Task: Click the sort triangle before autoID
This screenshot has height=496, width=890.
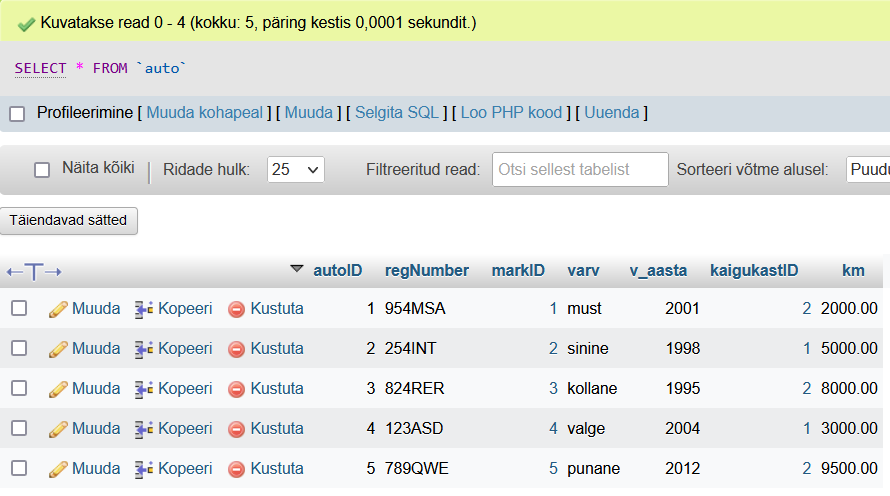Action: (296, 268)
